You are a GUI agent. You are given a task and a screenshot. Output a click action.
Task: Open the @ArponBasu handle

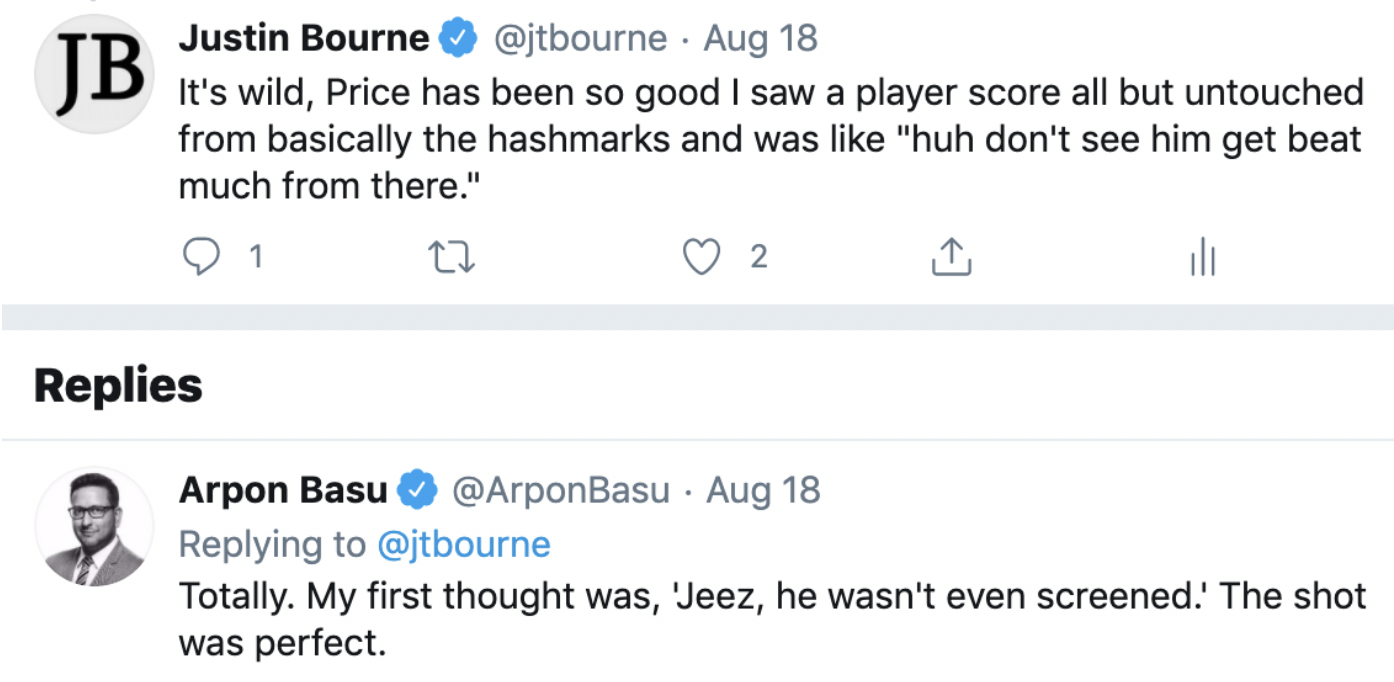pyautogui.click(x=561, y=491)
